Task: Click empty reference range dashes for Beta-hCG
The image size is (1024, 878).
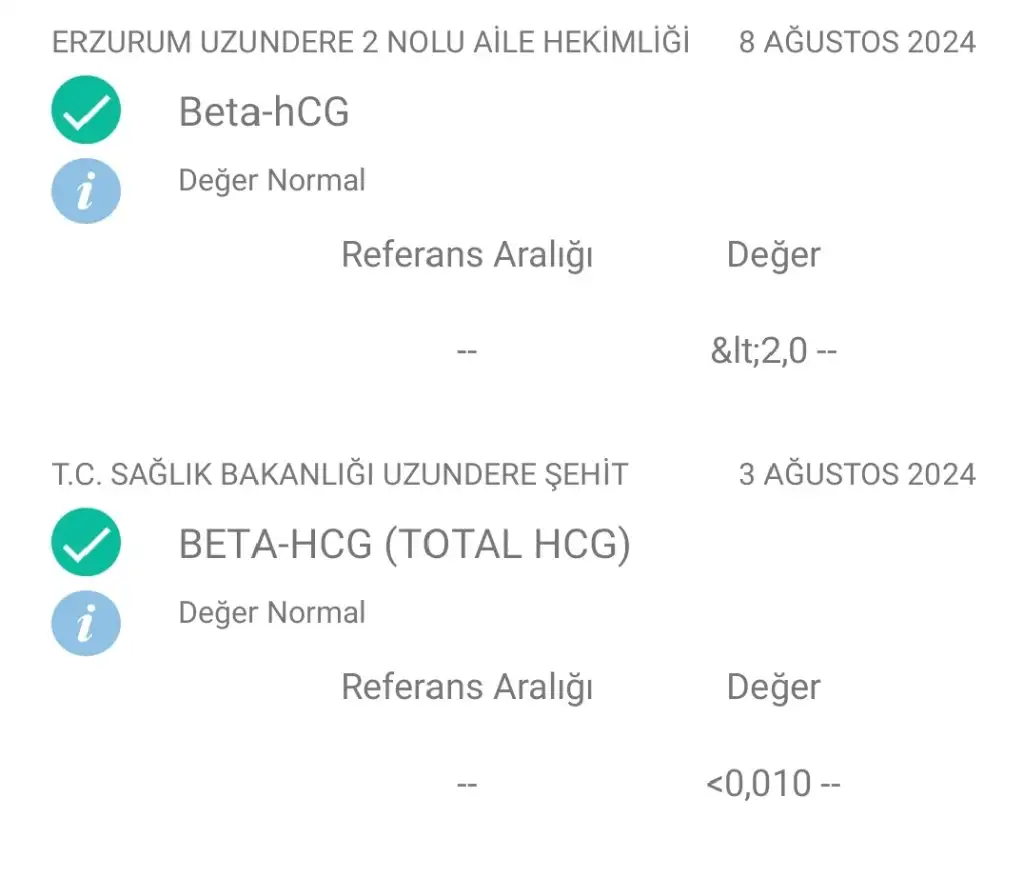Action: [x=466, y=352]
